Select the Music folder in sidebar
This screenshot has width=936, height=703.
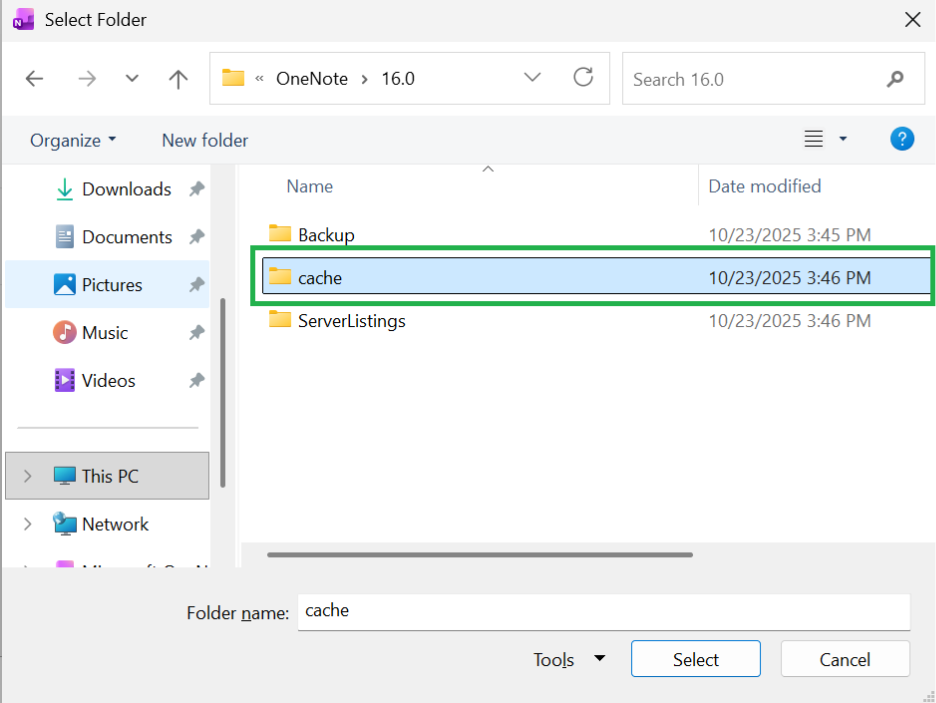point(105,332)
